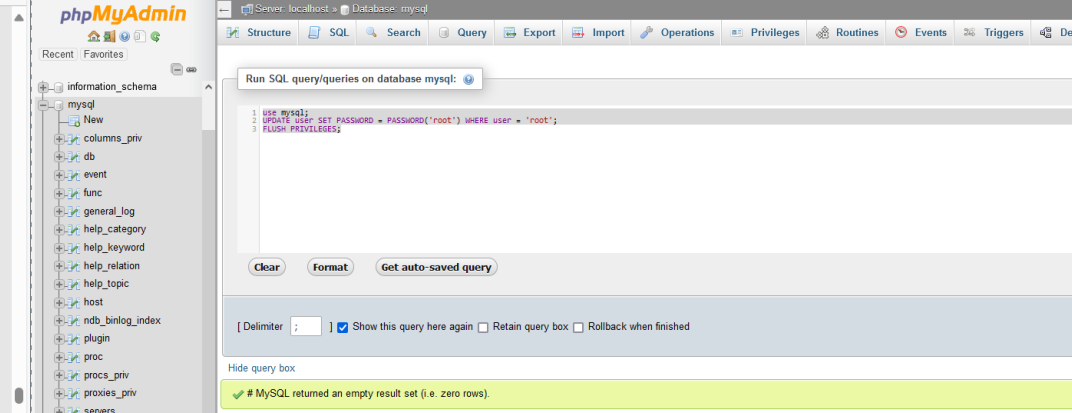
Task: Click the Triggers tab's icon
Action: pos(969,33)
